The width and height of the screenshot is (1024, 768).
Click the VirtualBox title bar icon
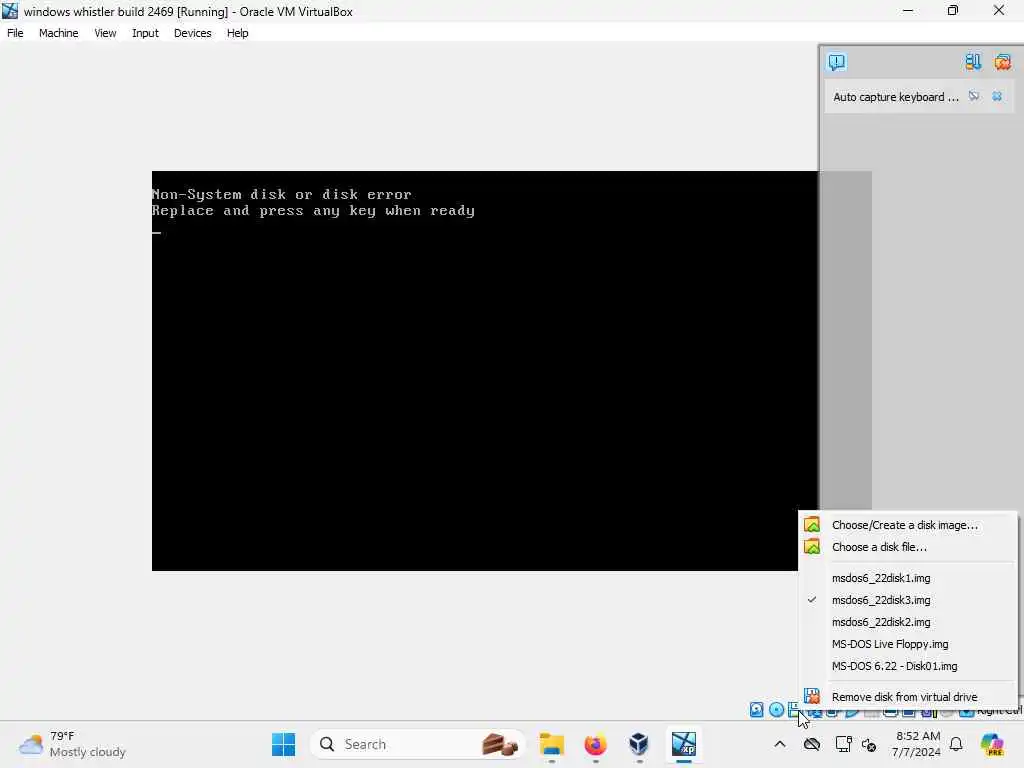(10, 11)
